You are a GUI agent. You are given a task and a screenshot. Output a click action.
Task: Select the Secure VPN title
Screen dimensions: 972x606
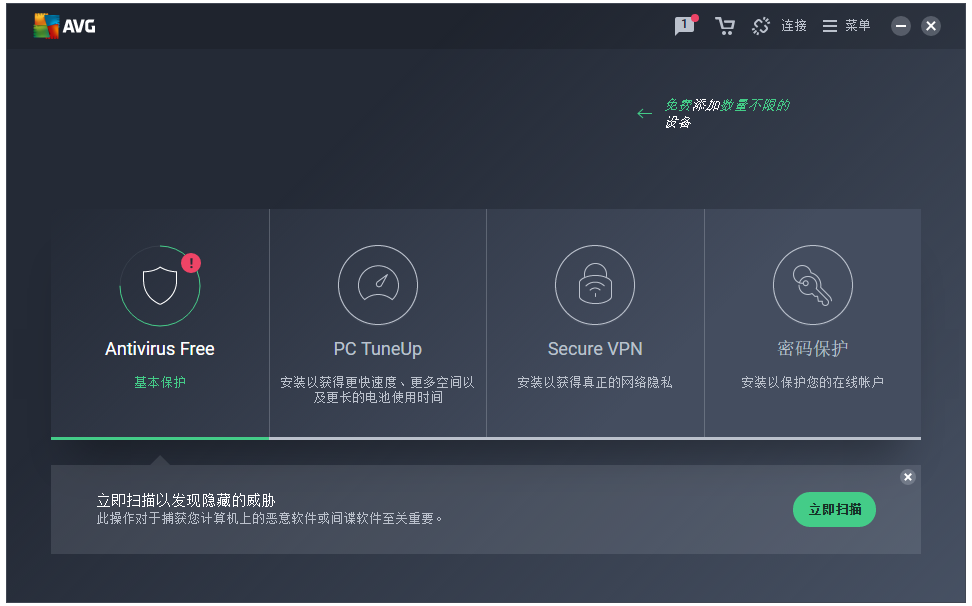pos(595,349)
